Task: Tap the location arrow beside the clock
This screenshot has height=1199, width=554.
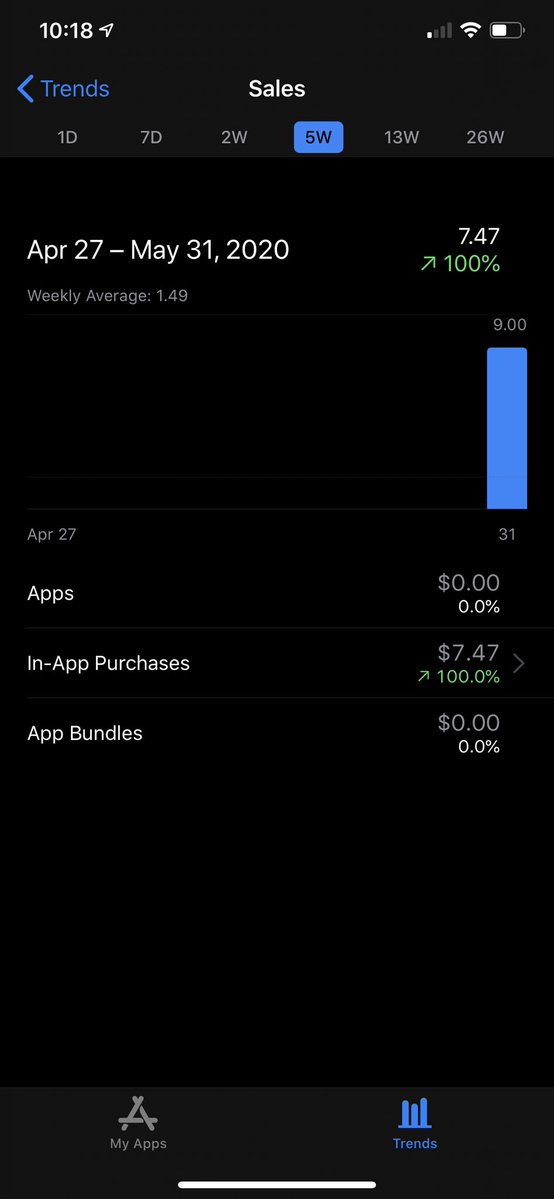Action: point(106,31)
